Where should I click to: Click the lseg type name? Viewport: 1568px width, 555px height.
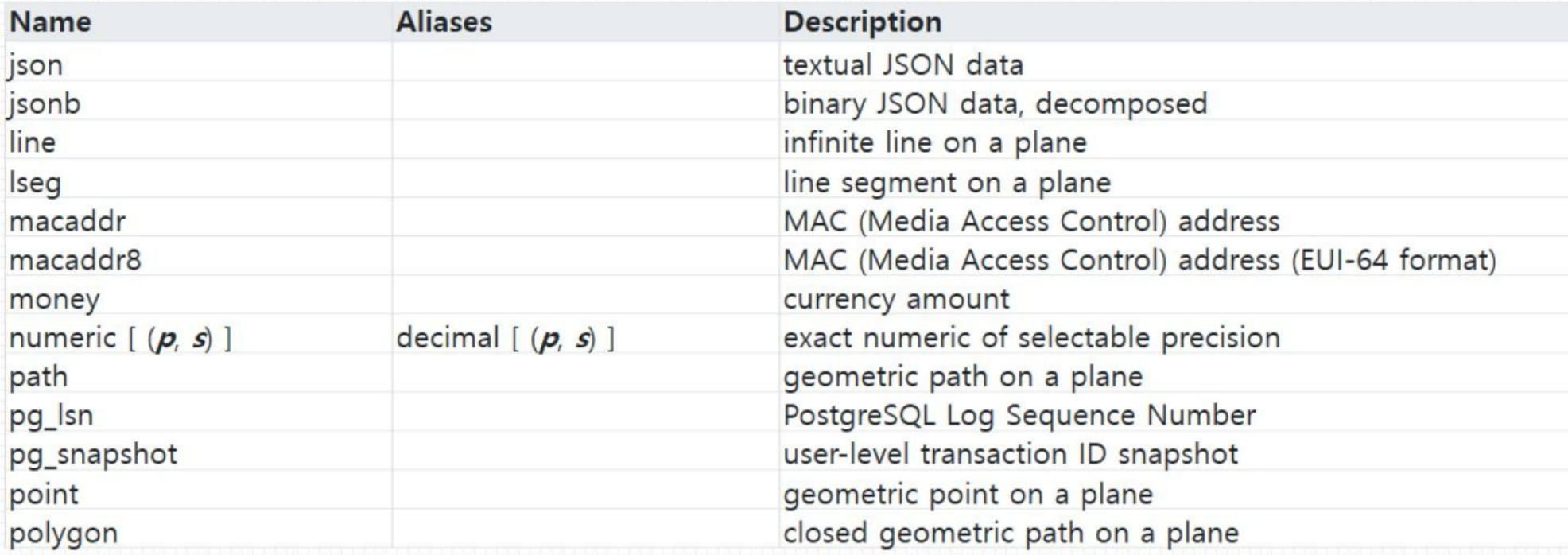click(35, 182)
